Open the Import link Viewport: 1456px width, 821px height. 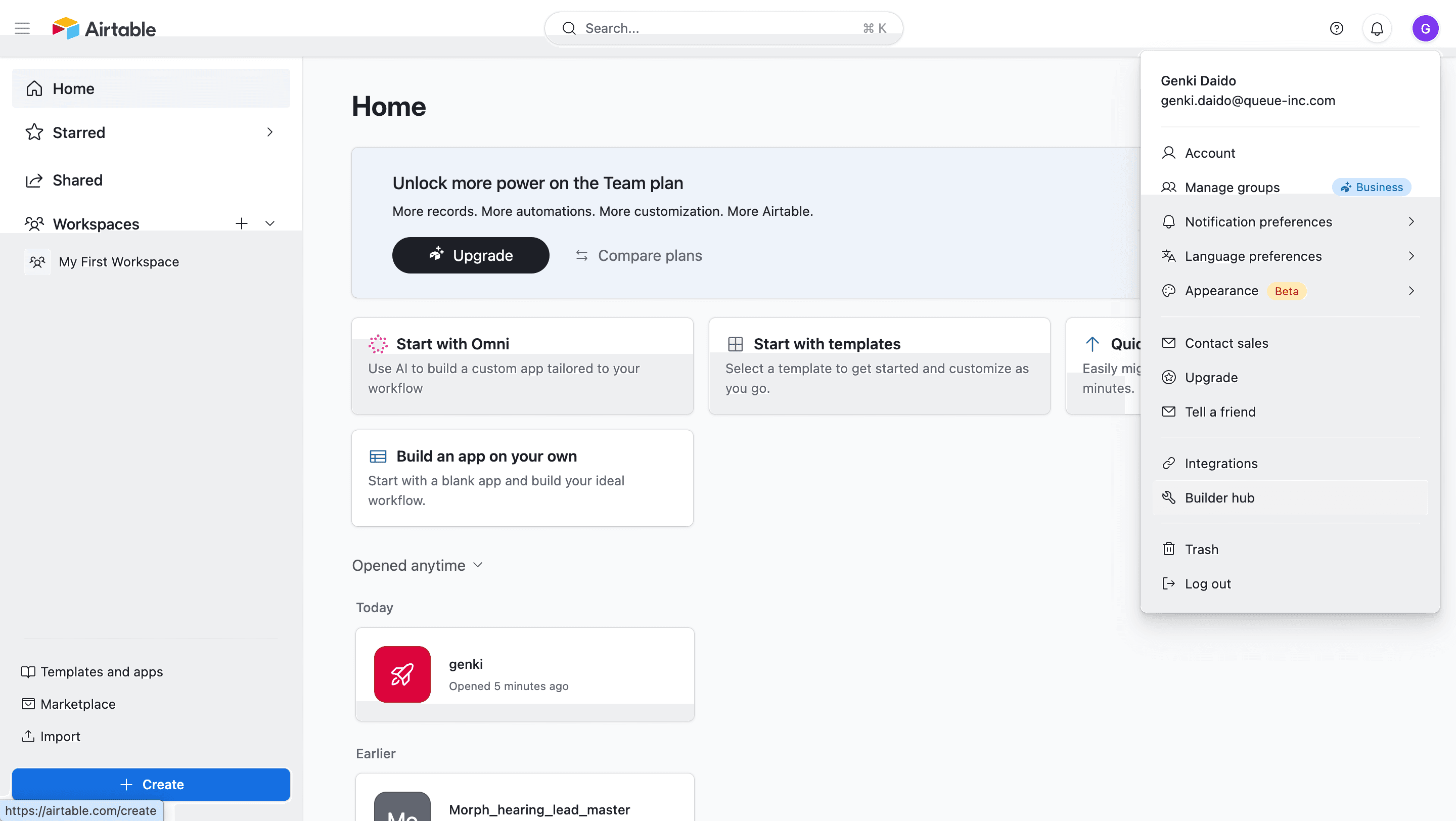(51, 736)
